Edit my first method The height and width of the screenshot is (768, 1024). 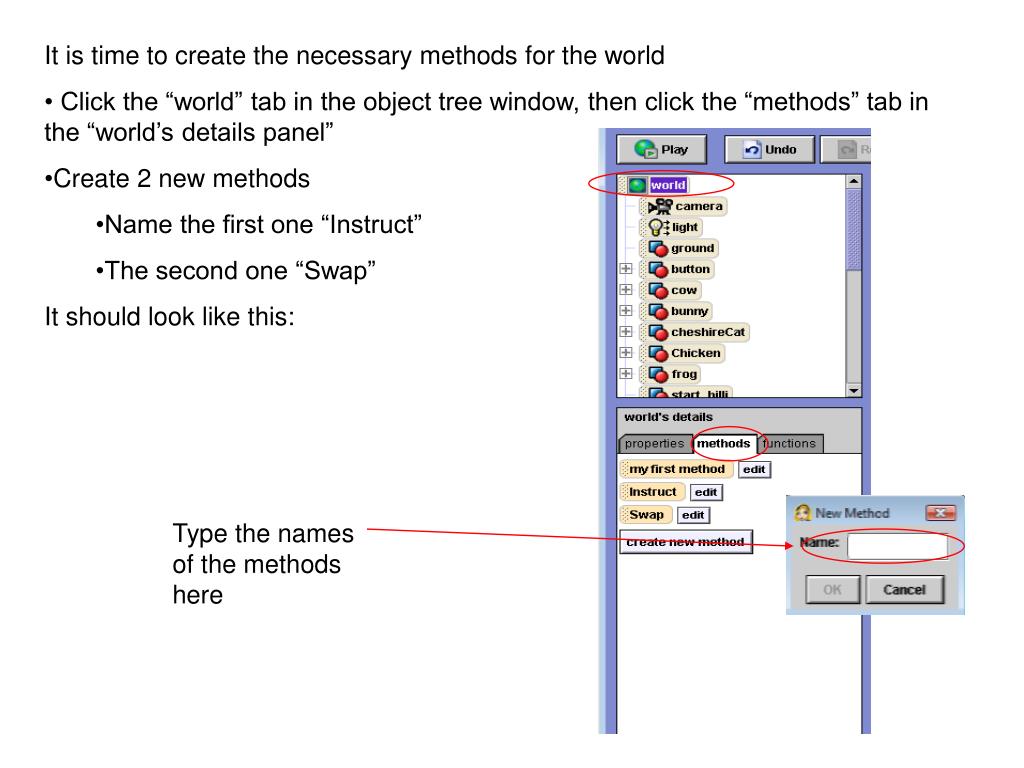point(754,470)
